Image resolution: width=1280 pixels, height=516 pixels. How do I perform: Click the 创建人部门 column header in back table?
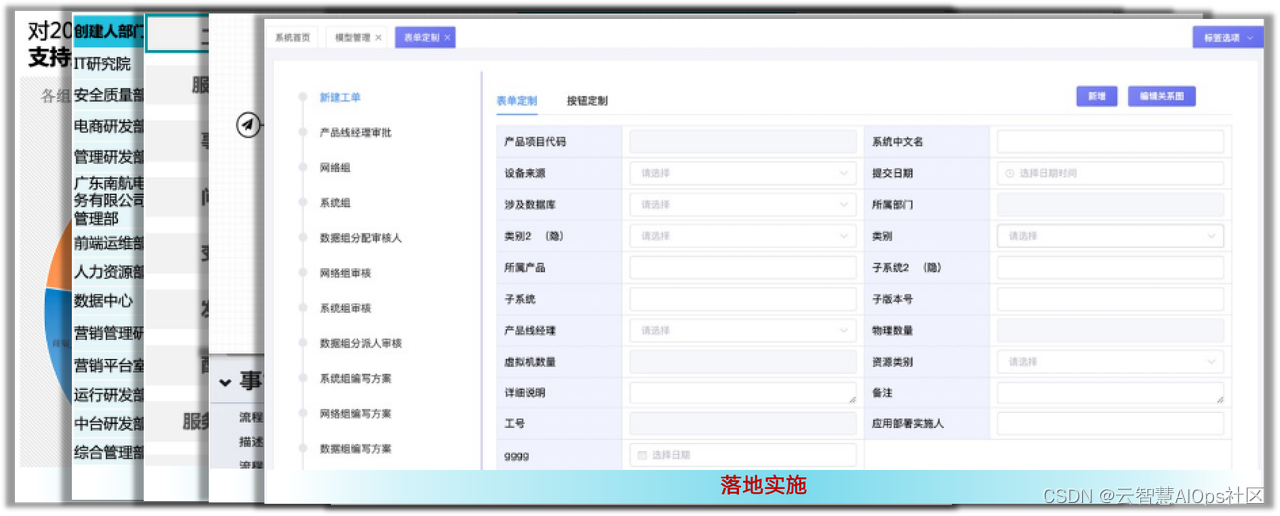click(109, 31)
